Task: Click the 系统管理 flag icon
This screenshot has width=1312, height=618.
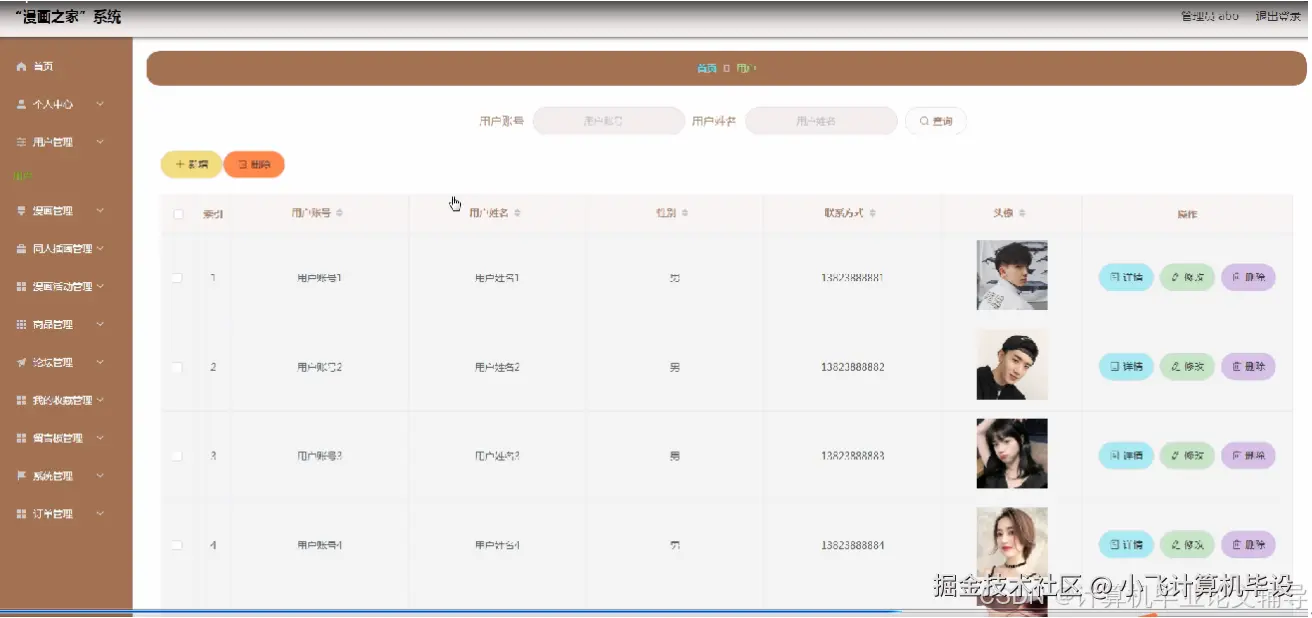Action: [21, 476]
